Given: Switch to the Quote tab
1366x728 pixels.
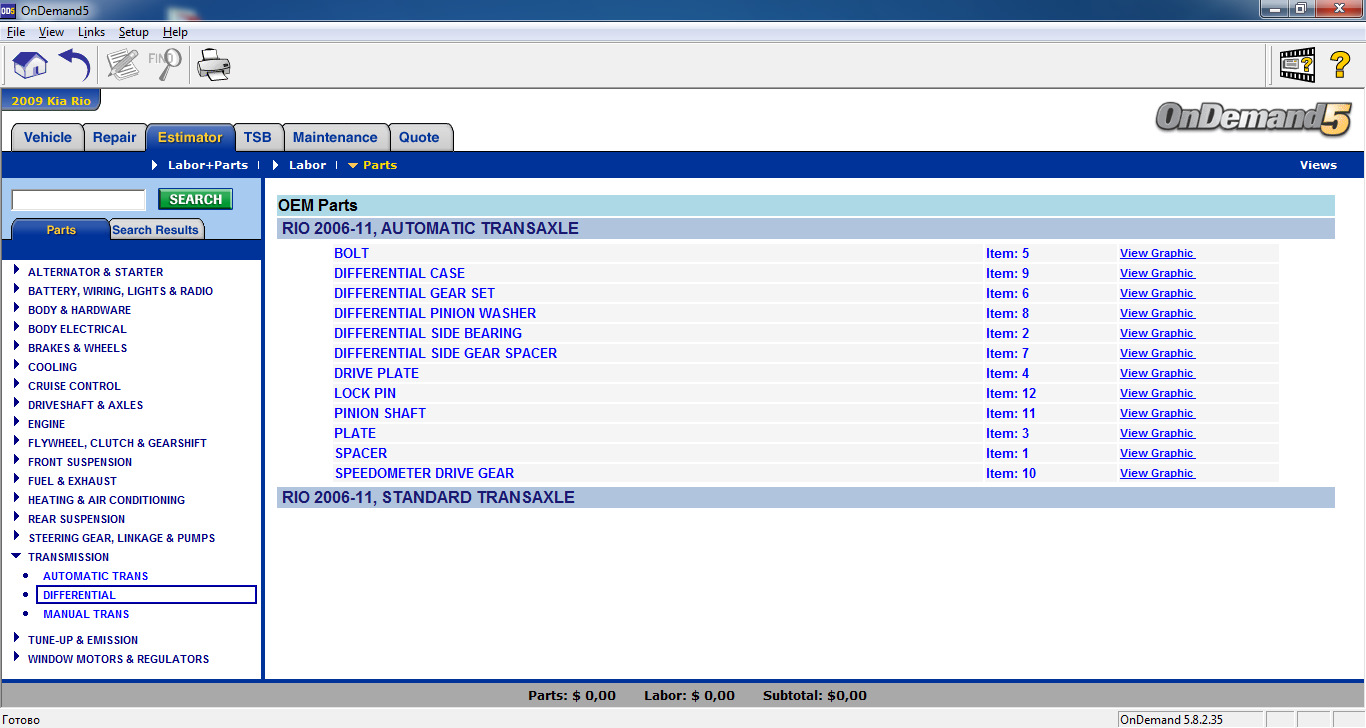Looking at the screenshot, I should click(420, 138).
